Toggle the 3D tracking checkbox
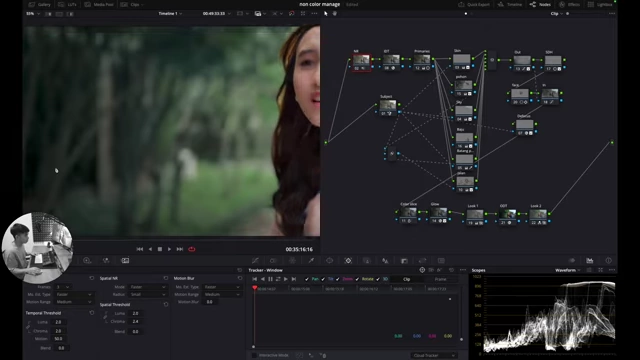The image size is (640, 360). point(378,279)
